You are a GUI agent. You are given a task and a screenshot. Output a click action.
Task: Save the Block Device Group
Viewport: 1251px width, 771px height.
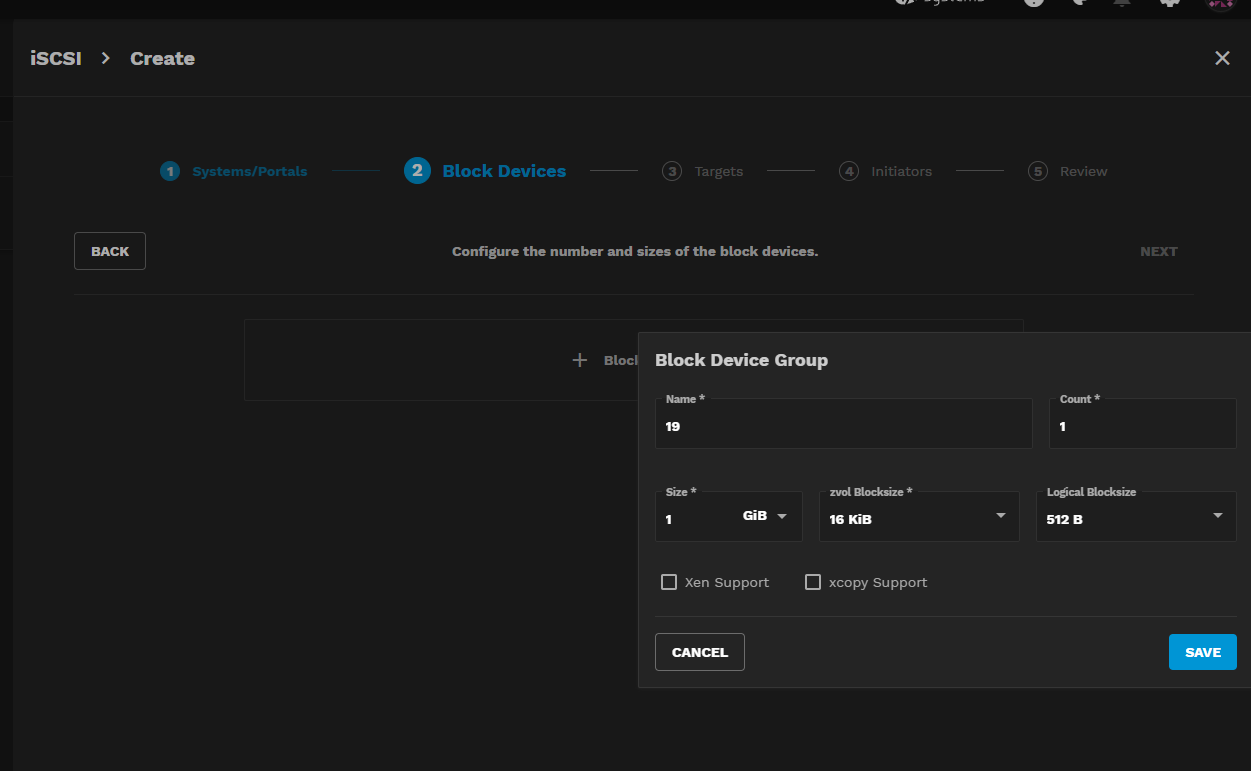pos(1203,652)
